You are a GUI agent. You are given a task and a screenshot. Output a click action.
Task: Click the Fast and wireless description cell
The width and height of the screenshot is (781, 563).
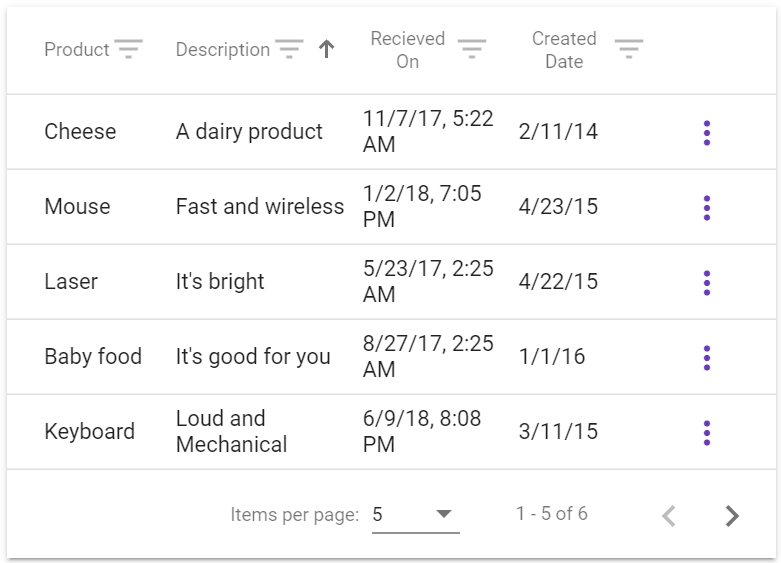(x=260, y=207)
